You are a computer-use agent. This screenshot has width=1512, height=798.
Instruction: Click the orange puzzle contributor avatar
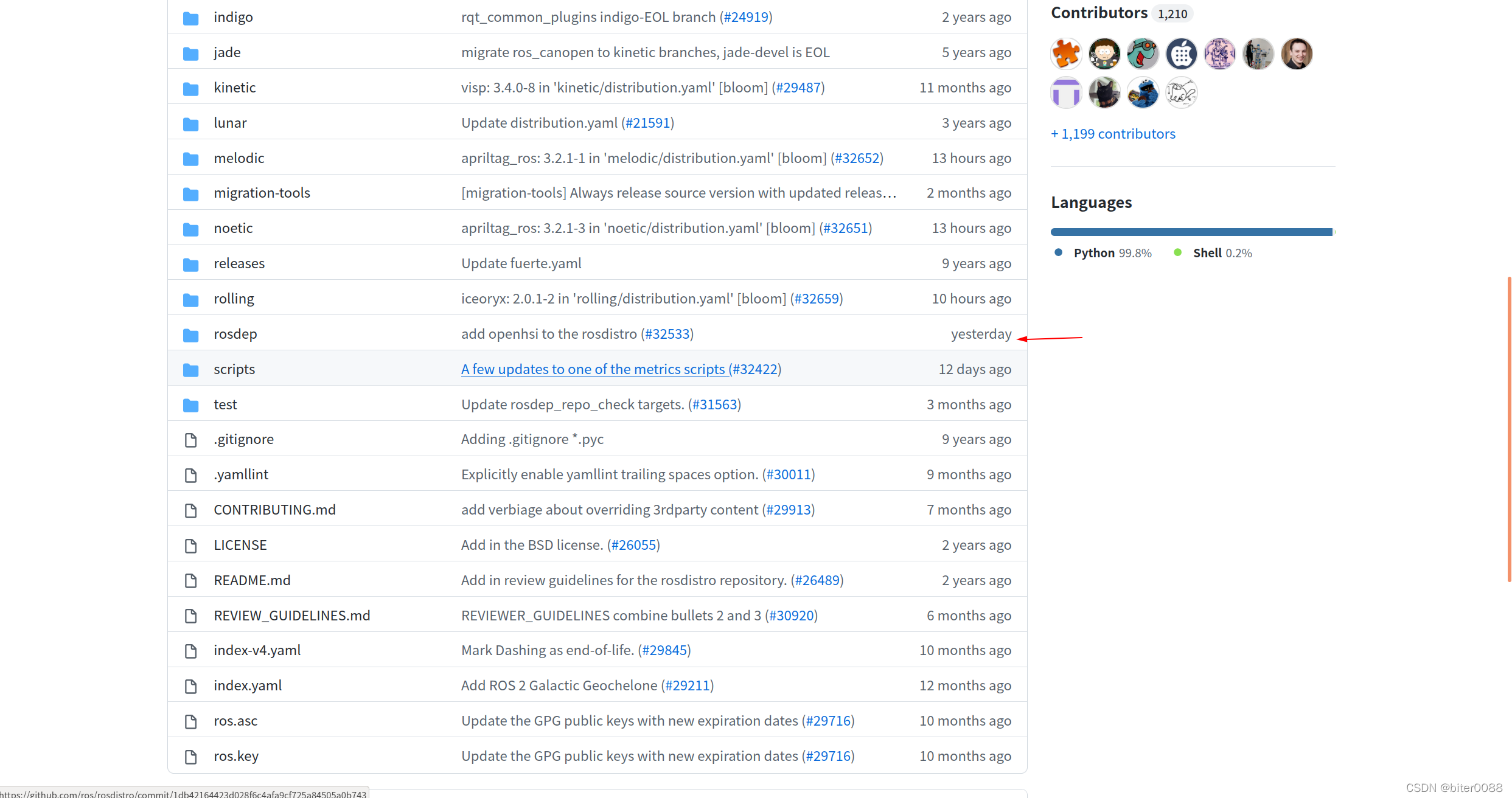[x=1066, y=54]
